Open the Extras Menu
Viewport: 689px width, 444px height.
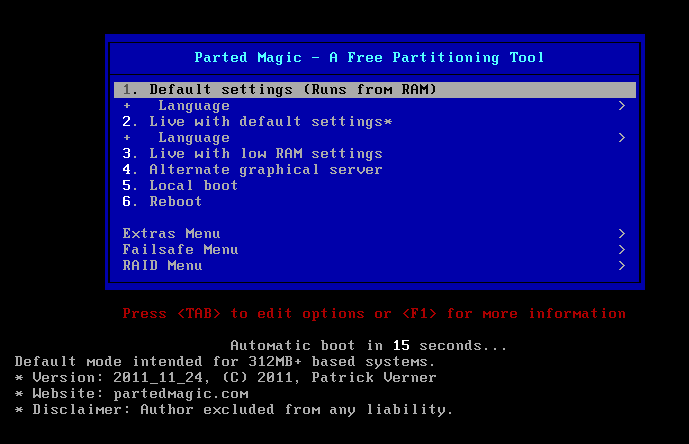[x=375, y=233]
